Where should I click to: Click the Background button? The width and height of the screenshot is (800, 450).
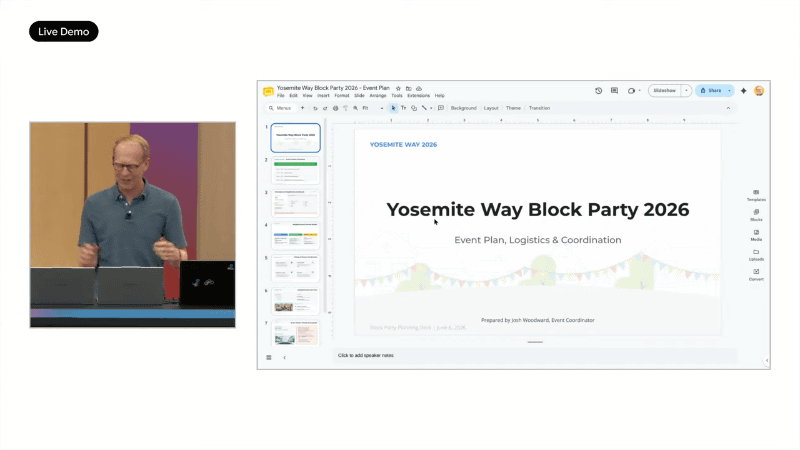(x=463, y=108)
